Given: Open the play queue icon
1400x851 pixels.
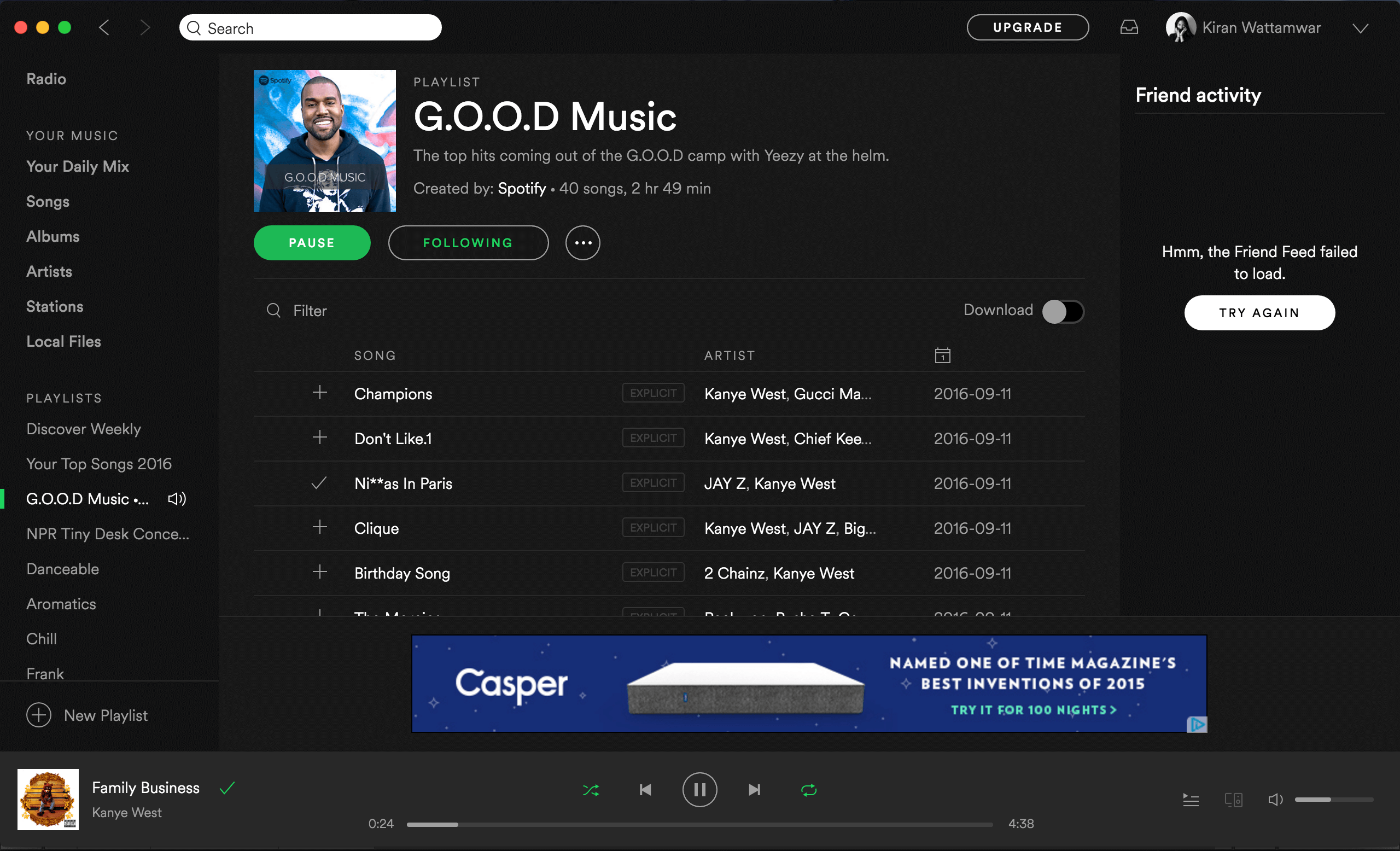Looking at the screenshot, I should (1191, 800).
